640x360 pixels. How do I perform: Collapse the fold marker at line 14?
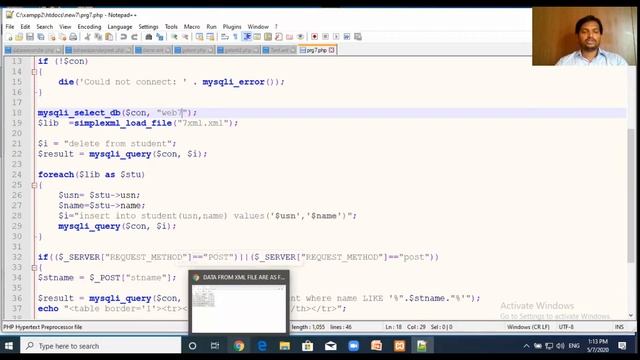pos(34,72)
